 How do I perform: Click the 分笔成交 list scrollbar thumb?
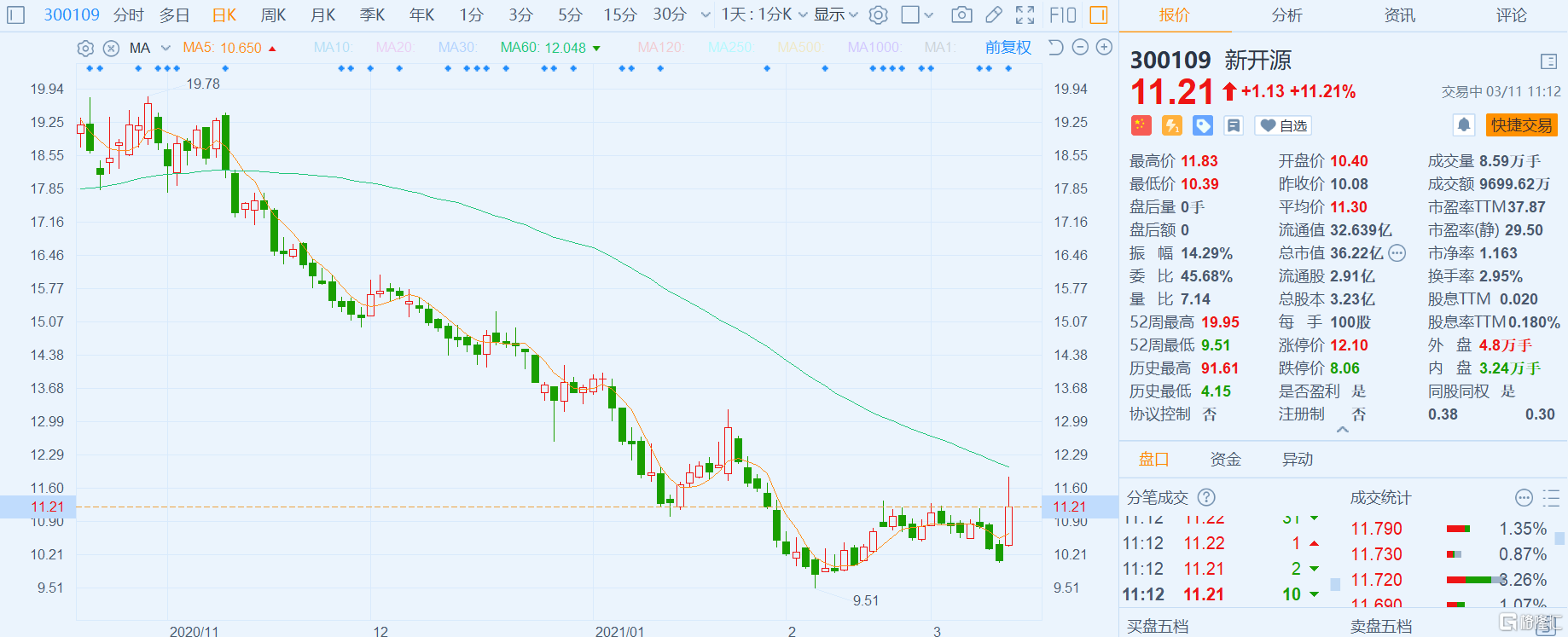pyautogui.click(x=1335, y=584)
